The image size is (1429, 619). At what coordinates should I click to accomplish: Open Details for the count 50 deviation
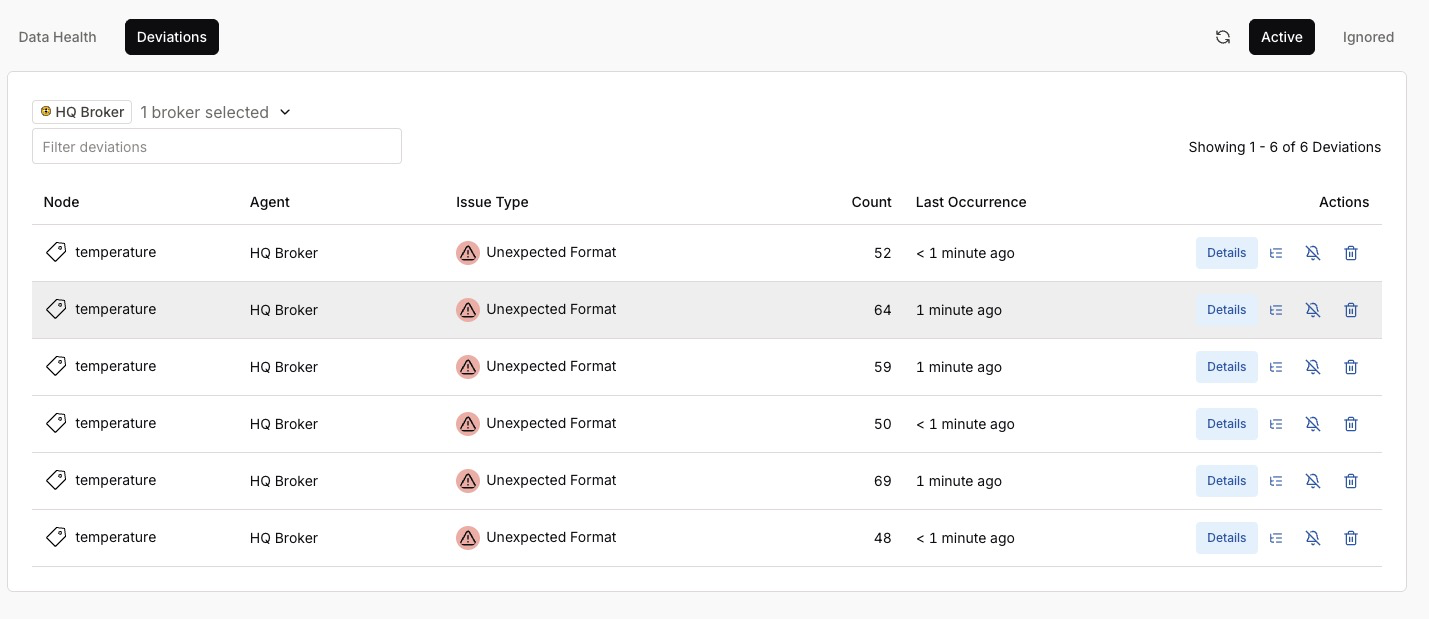1227,424
